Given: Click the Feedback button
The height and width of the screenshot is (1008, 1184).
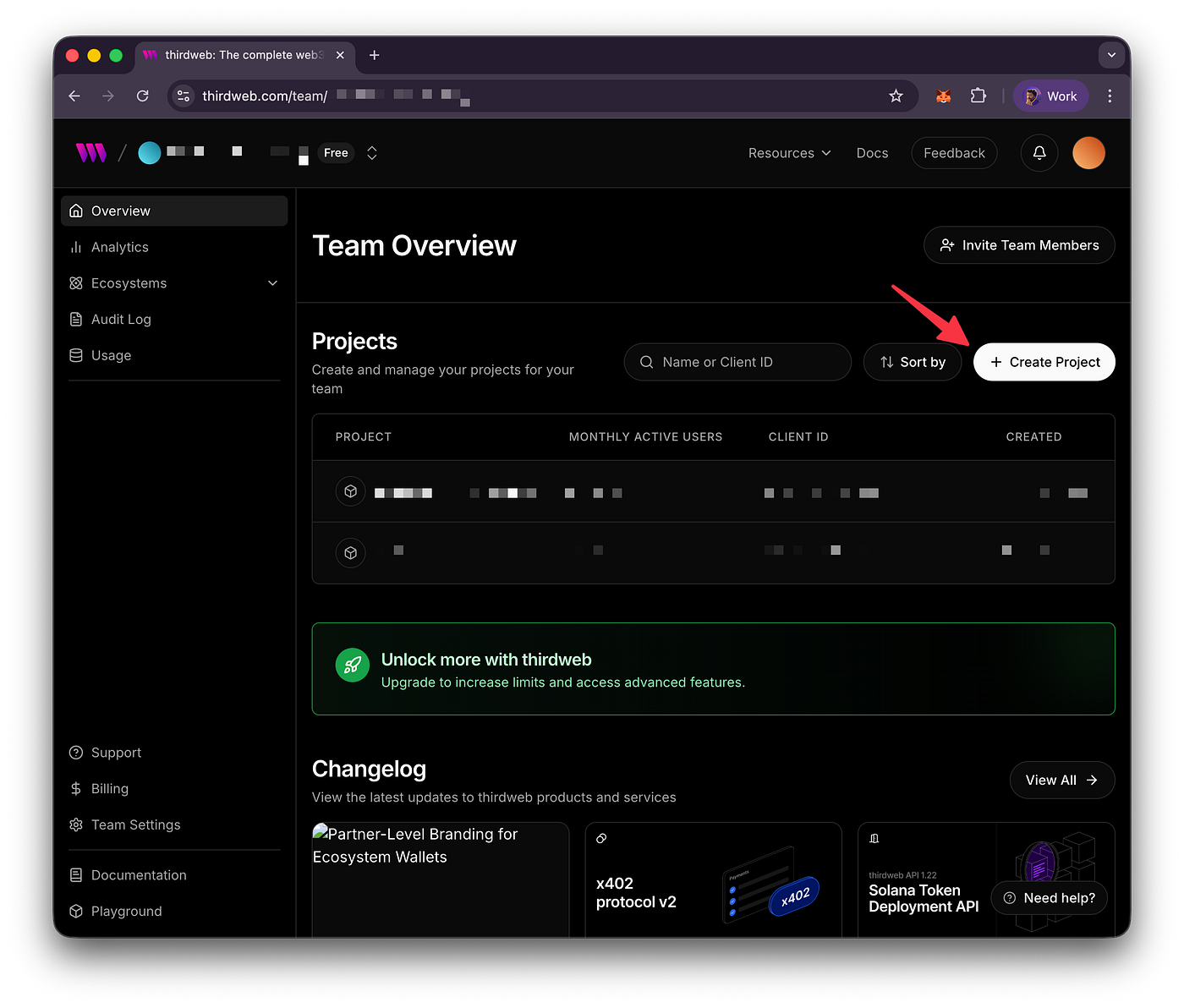Looking at the screenshot, I should pyautogui.click(x=954, y=153).
